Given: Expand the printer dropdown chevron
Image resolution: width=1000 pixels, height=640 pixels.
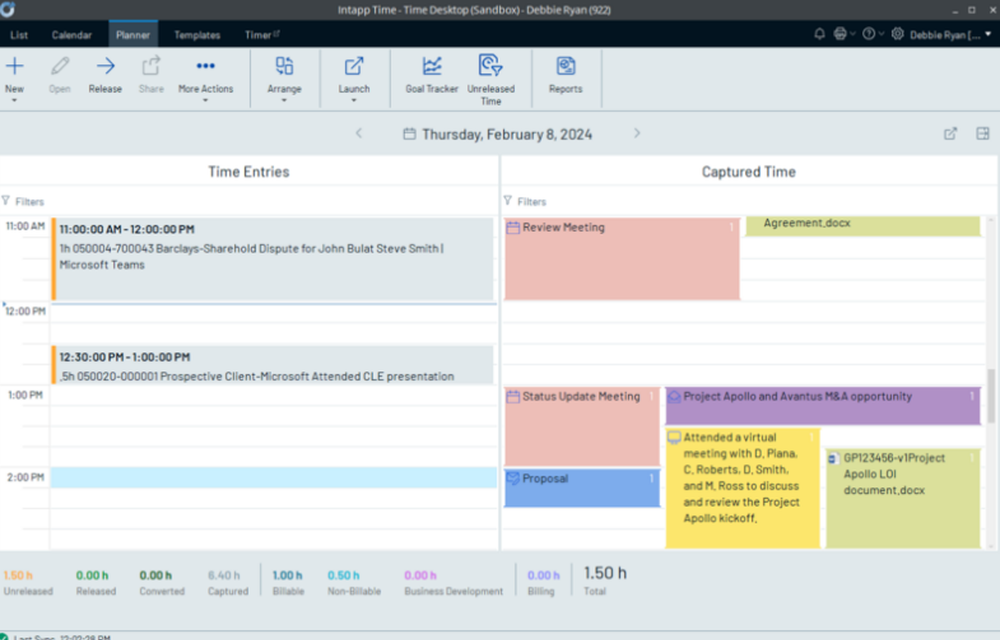Looking at the screenshot, I should pyautogui.click(x=853, y=34).
